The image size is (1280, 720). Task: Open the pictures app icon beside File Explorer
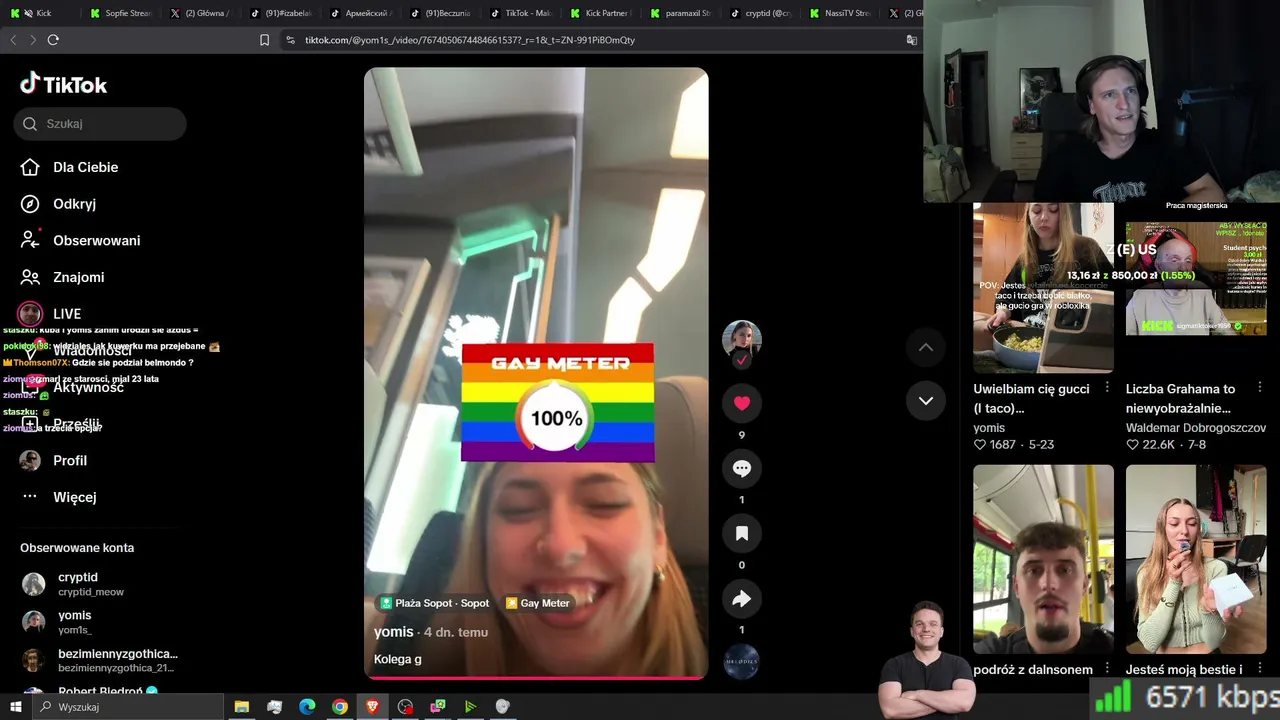coord(275,707)
